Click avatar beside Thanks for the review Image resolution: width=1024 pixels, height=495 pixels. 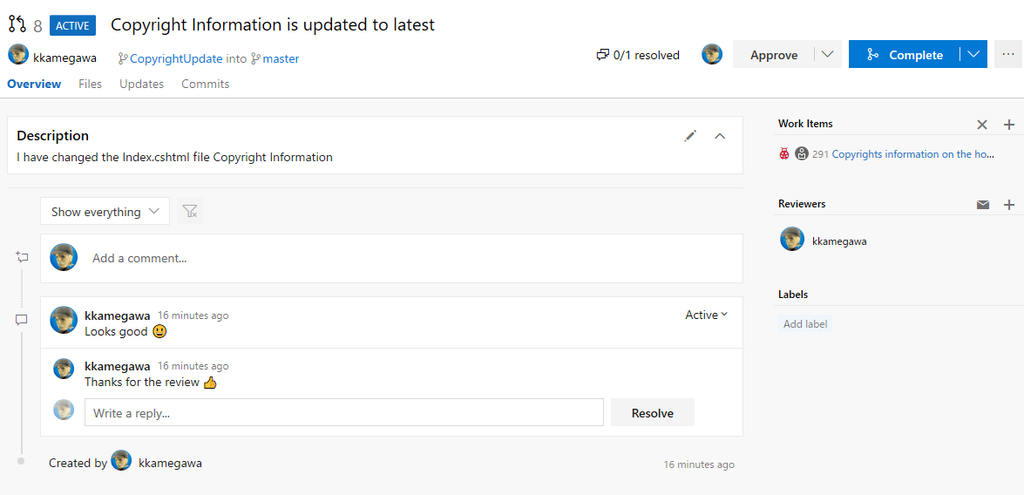coord(63,368)
